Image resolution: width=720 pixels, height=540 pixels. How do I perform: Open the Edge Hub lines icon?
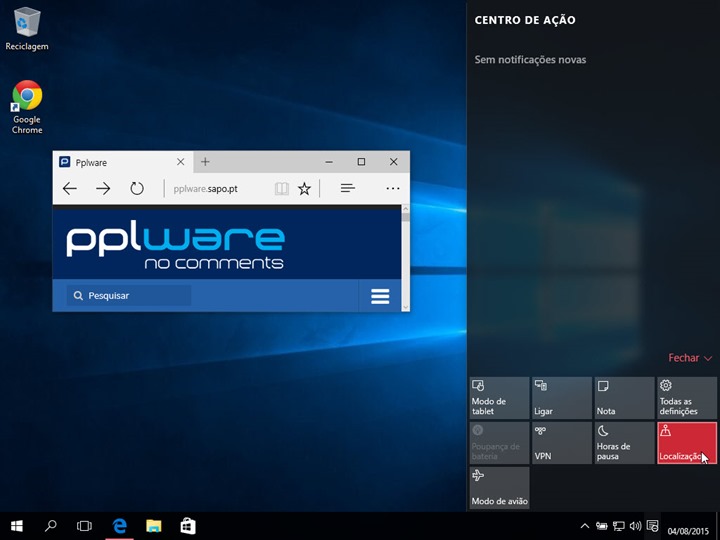coord(348,188)
